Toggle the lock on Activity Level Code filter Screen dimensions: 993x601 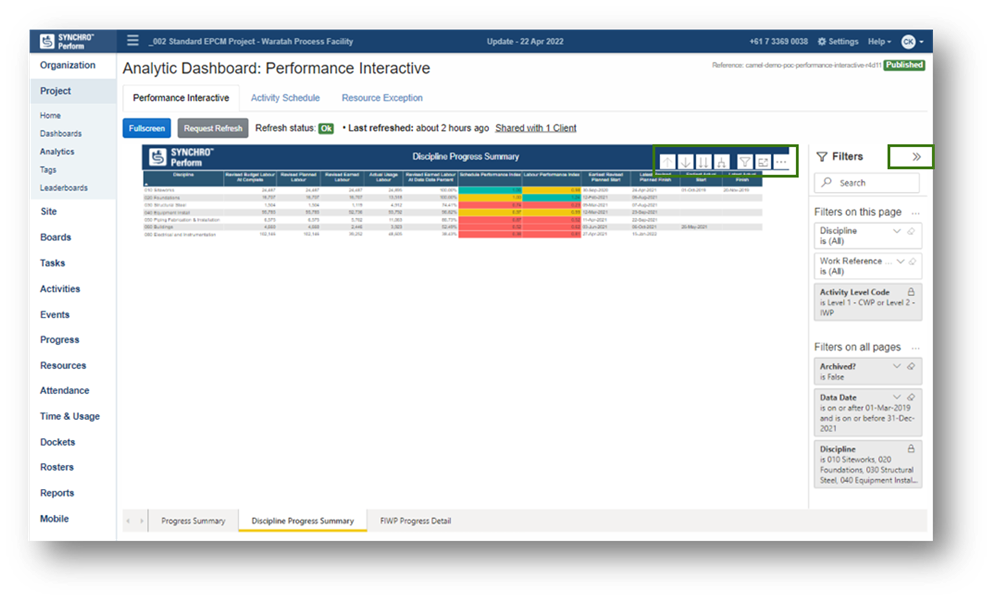point(911,291)
